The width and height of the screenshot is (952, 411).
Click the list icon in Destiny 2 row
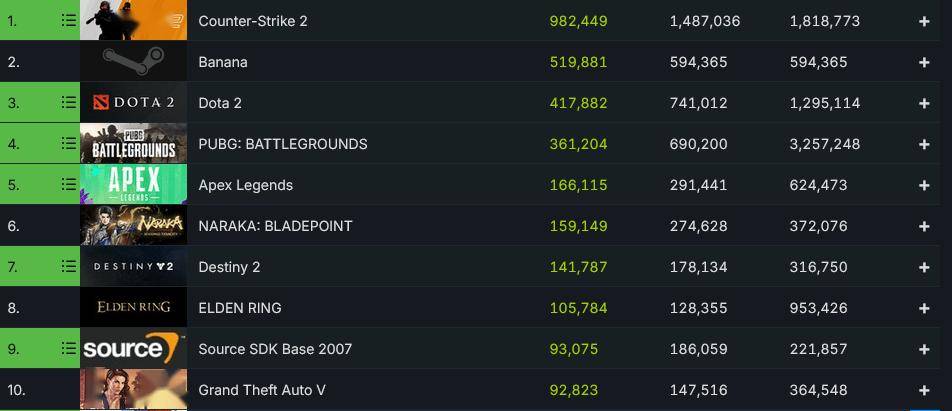pyautogui.click(x=68, y=266)
